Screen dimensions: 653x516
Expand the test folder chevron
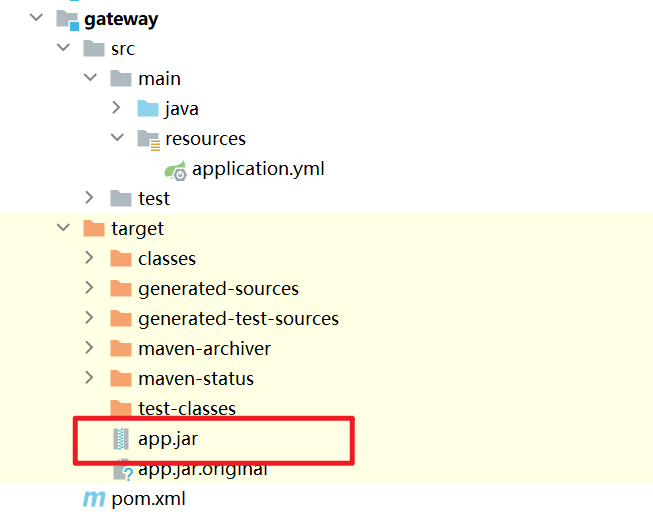tap(90, 199)
